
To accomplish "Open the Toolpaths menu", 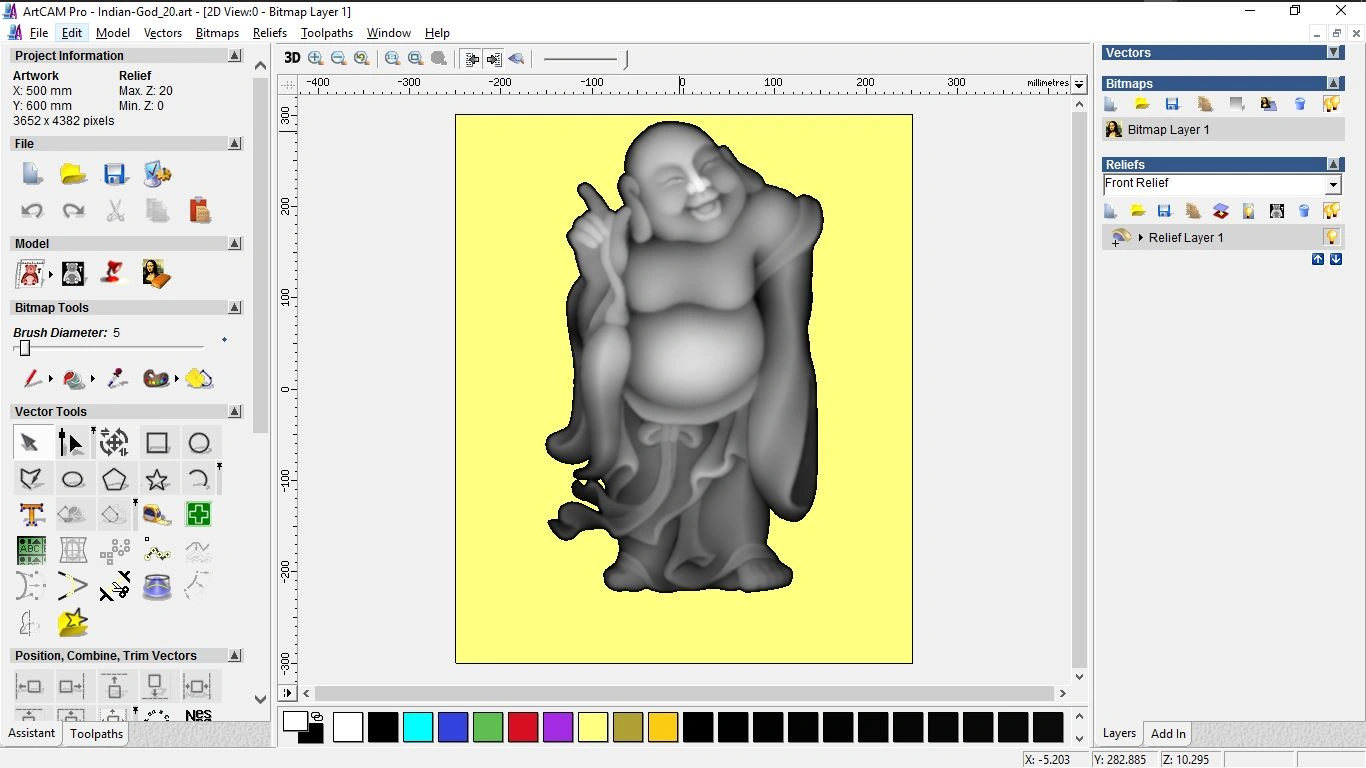I will click(x=326, y=33).
